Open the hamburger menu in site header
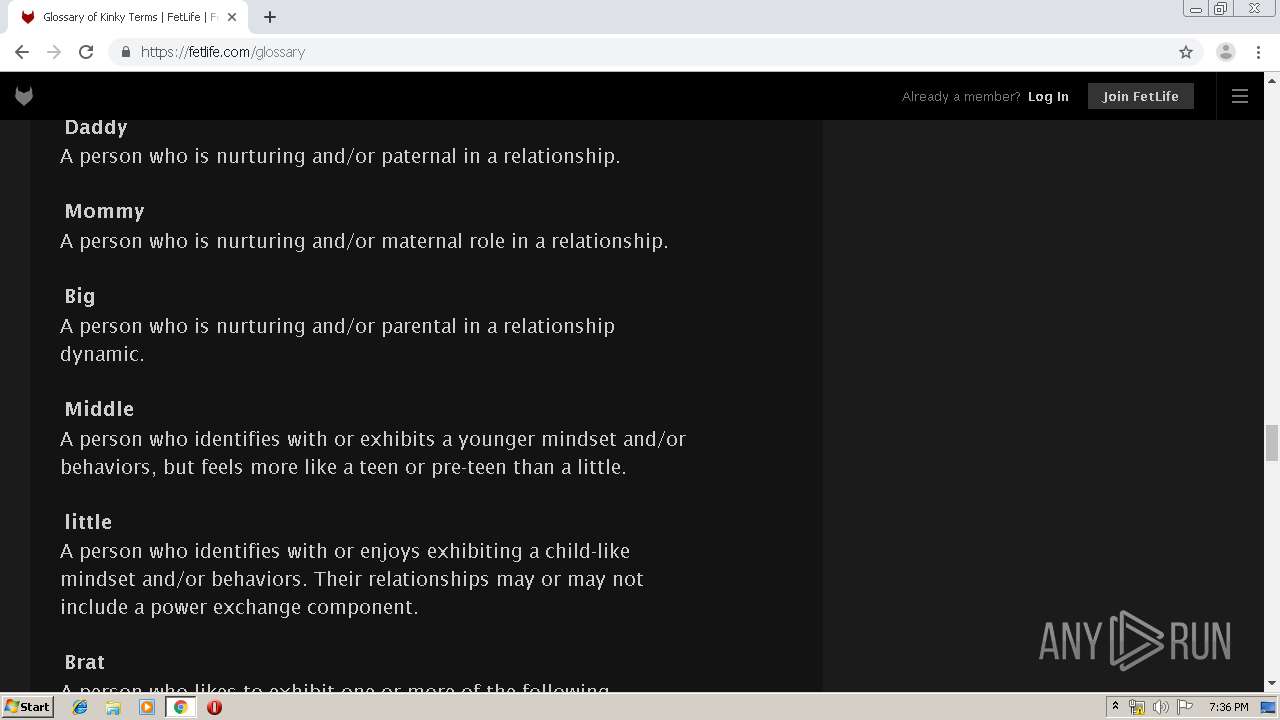1280x720 pixels. click(x=1240, y=96)
